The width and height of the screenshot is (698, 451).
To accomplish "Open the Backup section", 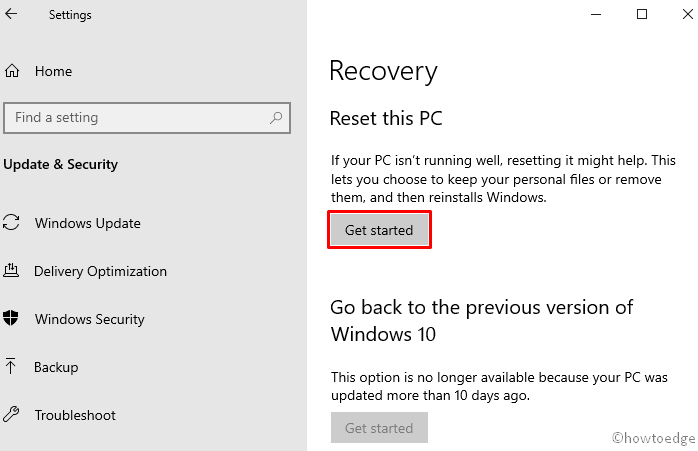I will pos(56,367).
